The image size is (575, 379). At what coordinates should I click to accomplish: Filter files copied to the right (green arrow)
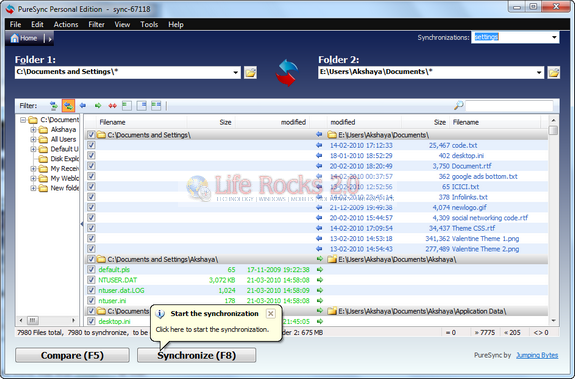pos(98,106)
